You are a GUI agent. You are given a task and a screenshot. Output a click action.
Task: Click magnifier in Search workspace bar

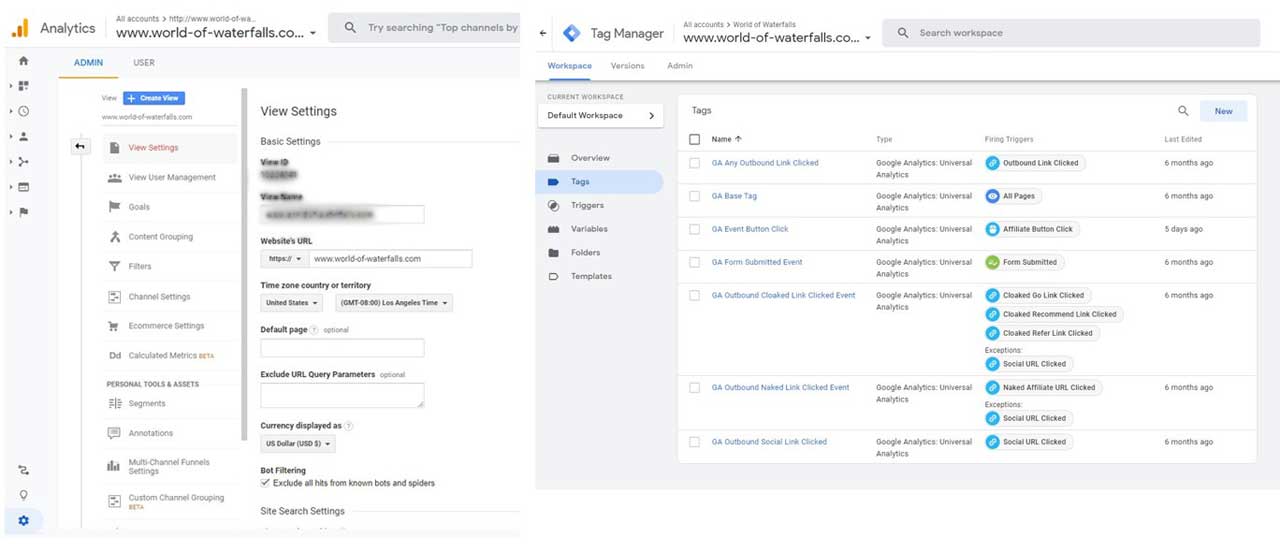tap(903, 33)
